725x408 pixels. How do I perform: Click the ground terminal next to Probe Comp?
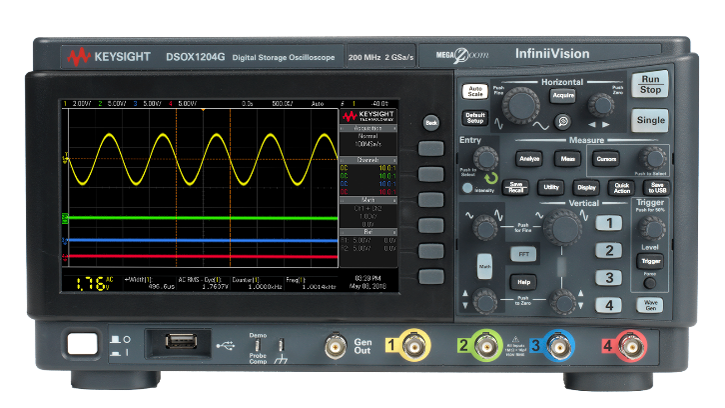(x=281, y=345)
